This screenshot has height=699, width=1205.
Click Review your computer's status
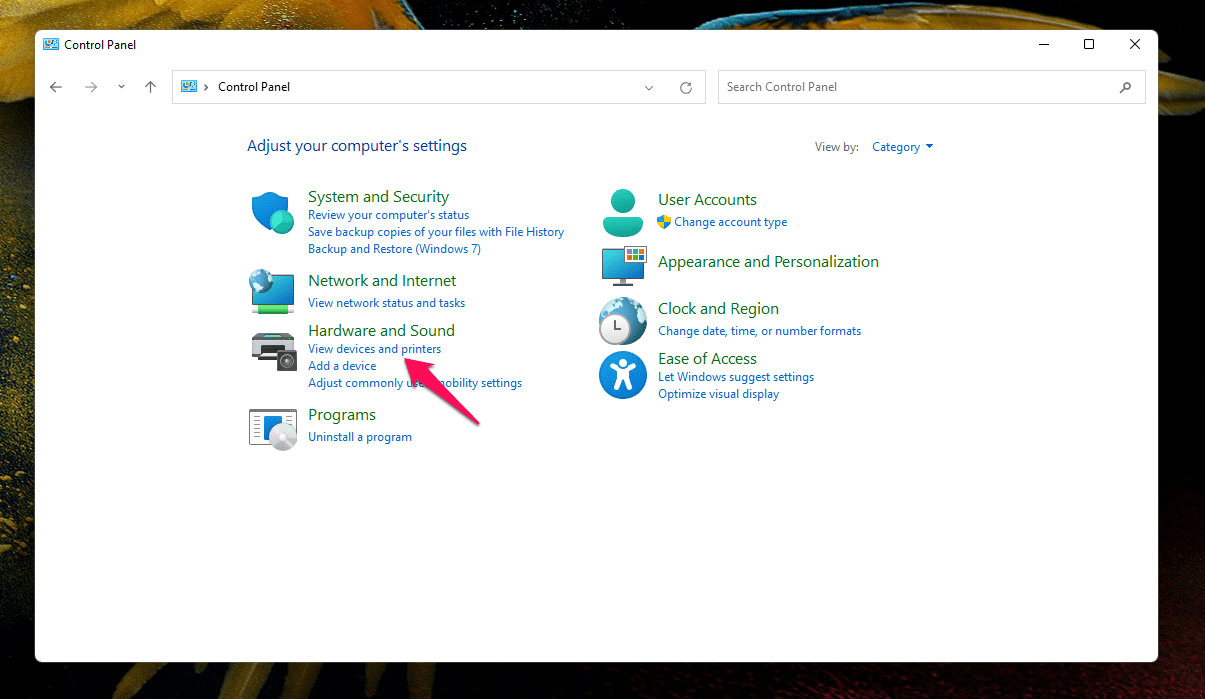[x=388, y=215]
